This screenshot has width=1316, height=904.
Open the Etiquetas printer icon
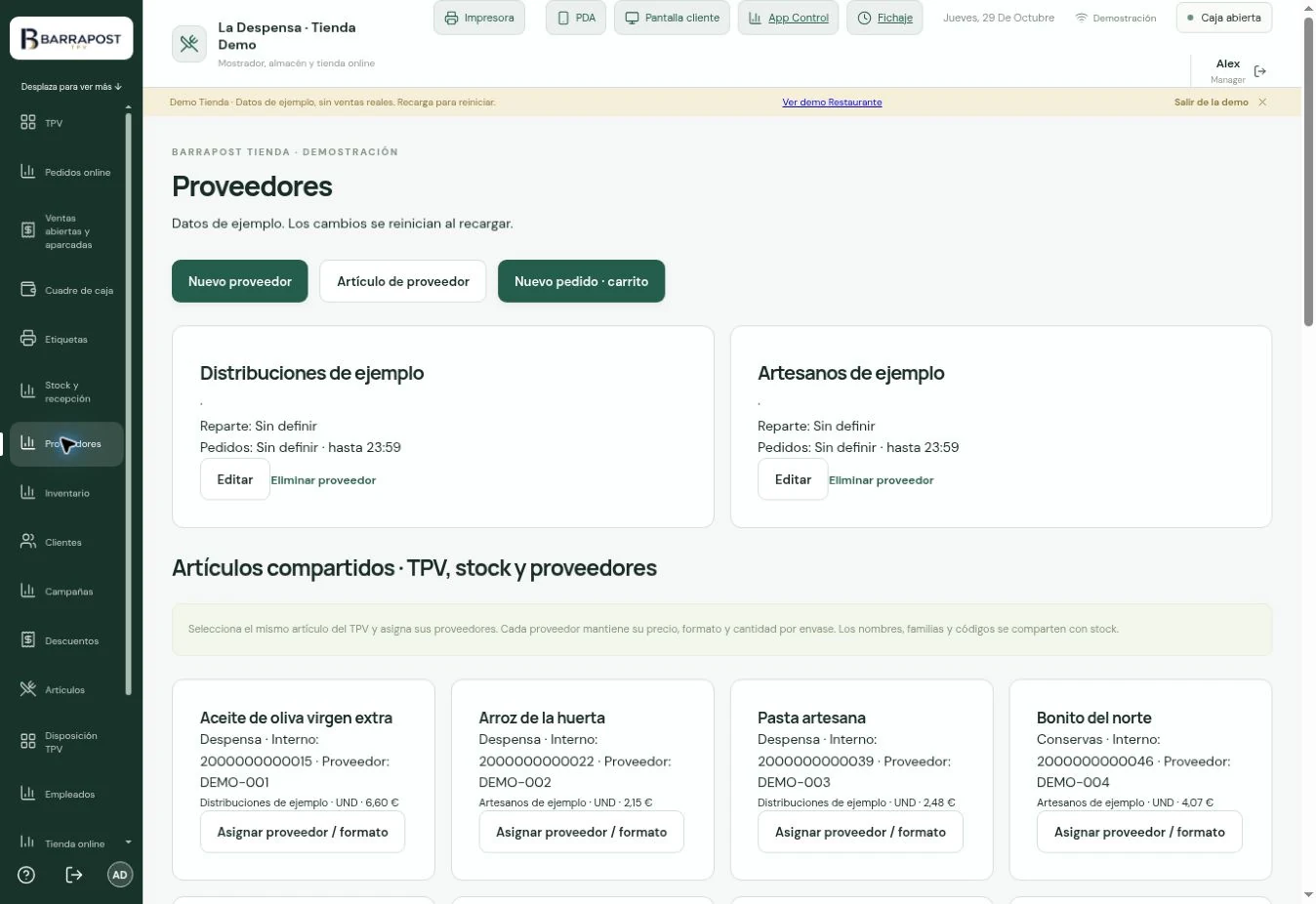(x=27, y=339)
